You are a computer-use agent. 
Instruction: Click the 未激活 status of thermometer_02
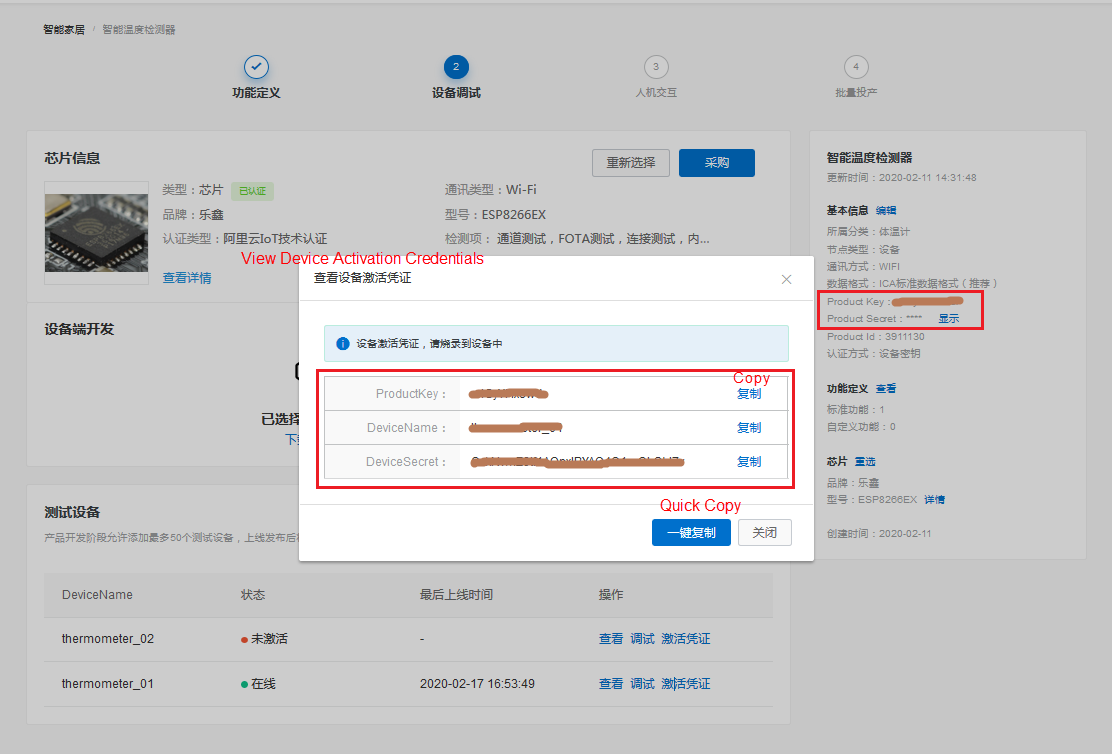(264, 639)
